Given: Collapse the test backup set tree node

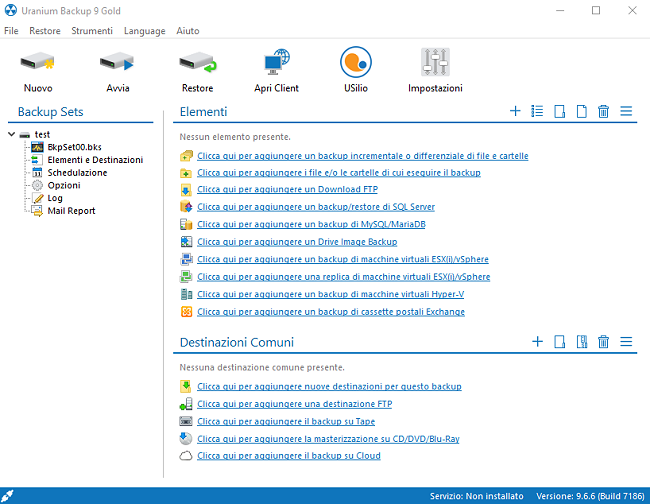Looking at the screenshot, I should (x=12, y=134).
